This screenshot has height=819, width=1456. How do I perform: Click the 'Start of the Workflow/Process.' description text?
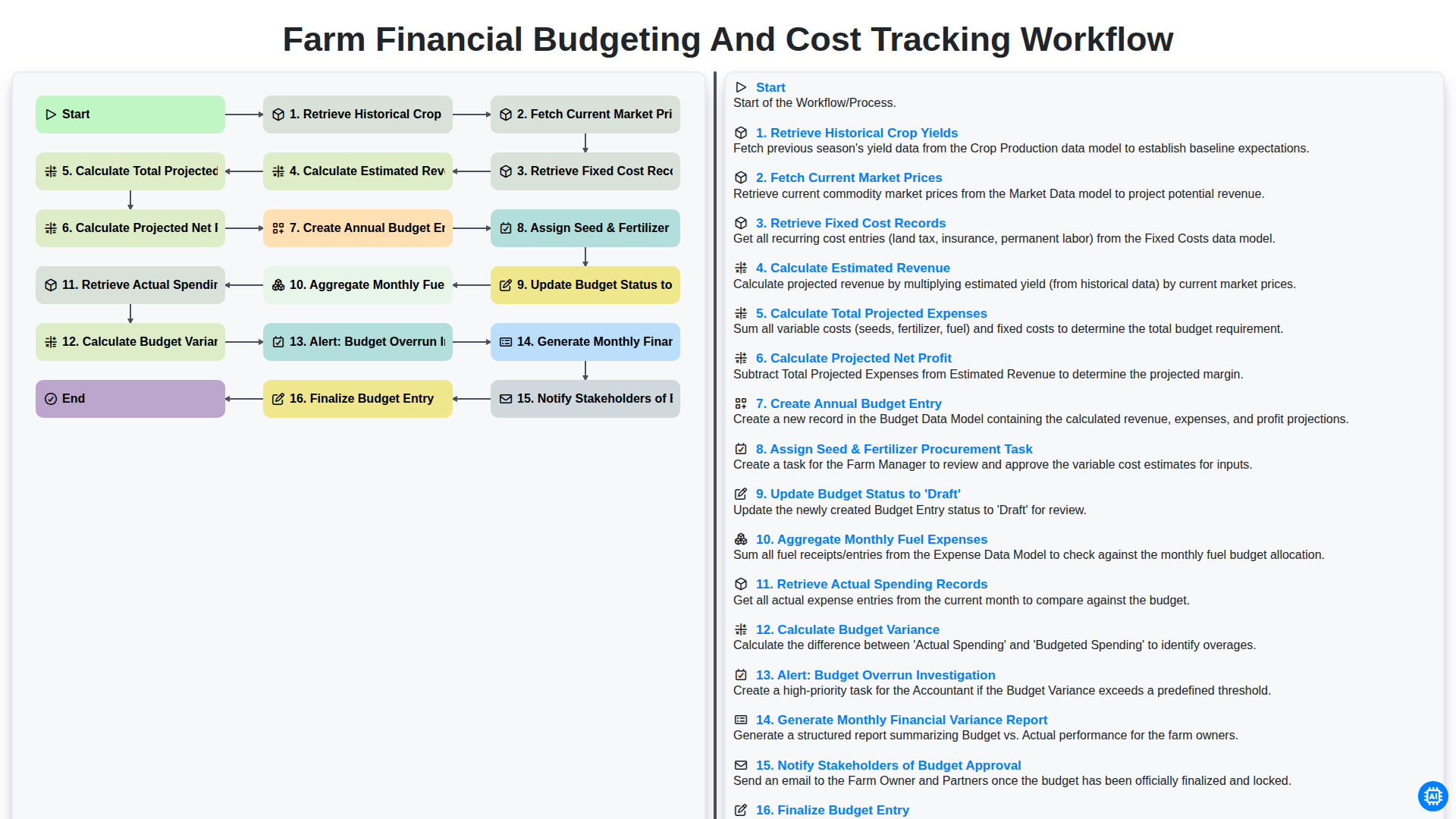tap(814, 103)
